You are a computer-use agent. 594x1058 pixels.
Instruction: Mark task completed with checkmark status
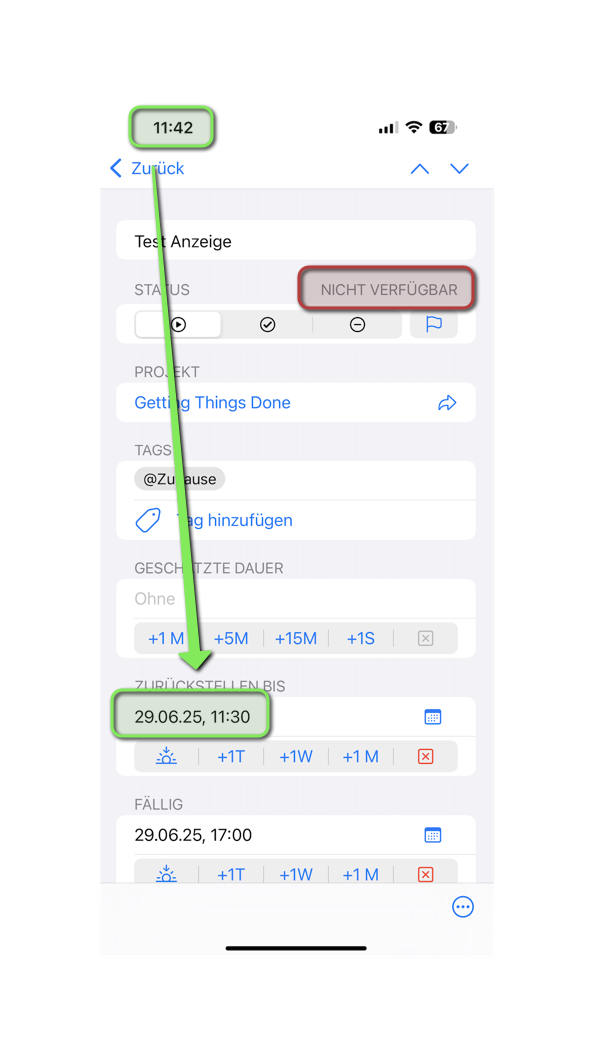[267, 325]
